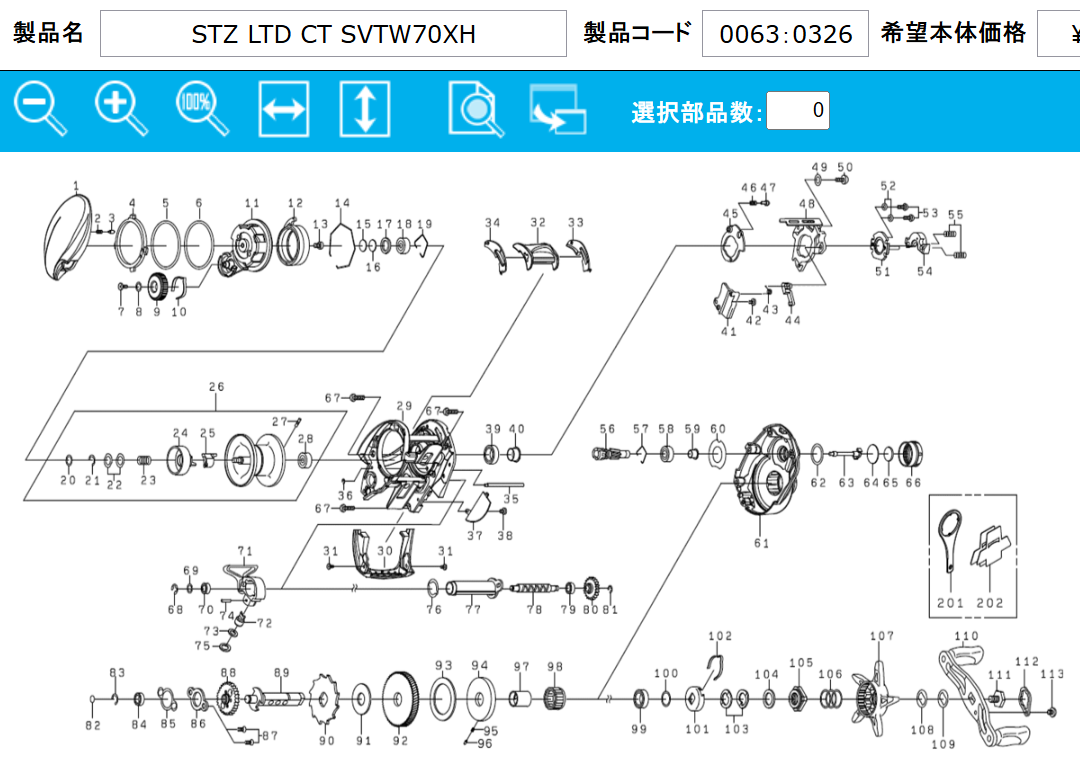Click the product name field STZ LTD CT SVTW70XH
The height and width of the screenshot is (766, 1080).
tap(333, 35)
